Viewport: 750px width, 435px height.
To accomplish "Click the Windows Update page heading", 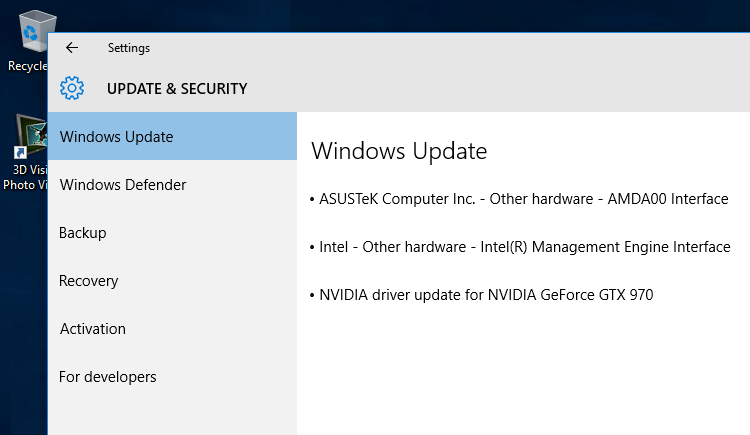I will pos(399,151).
